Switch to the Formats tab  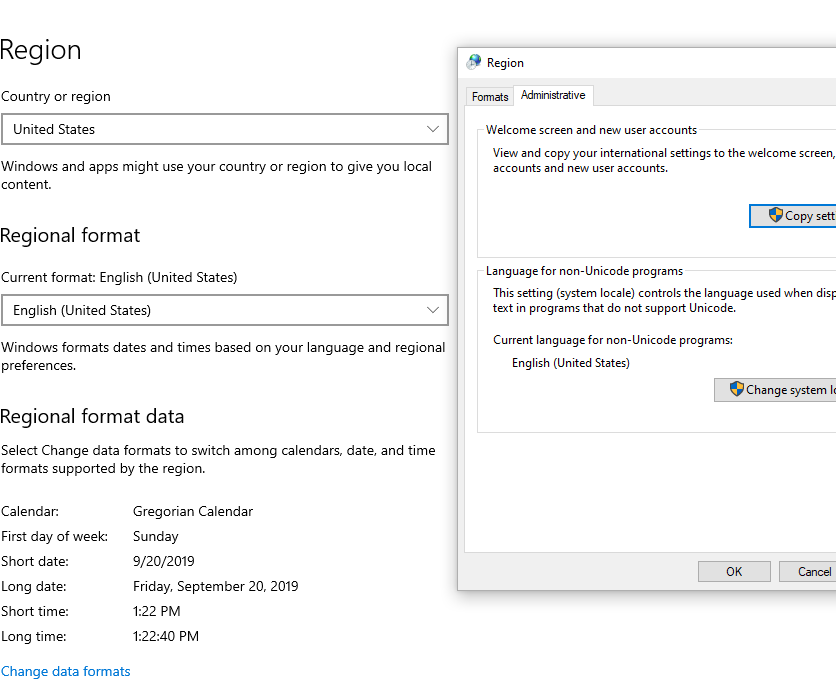click(x=489, y=97)
